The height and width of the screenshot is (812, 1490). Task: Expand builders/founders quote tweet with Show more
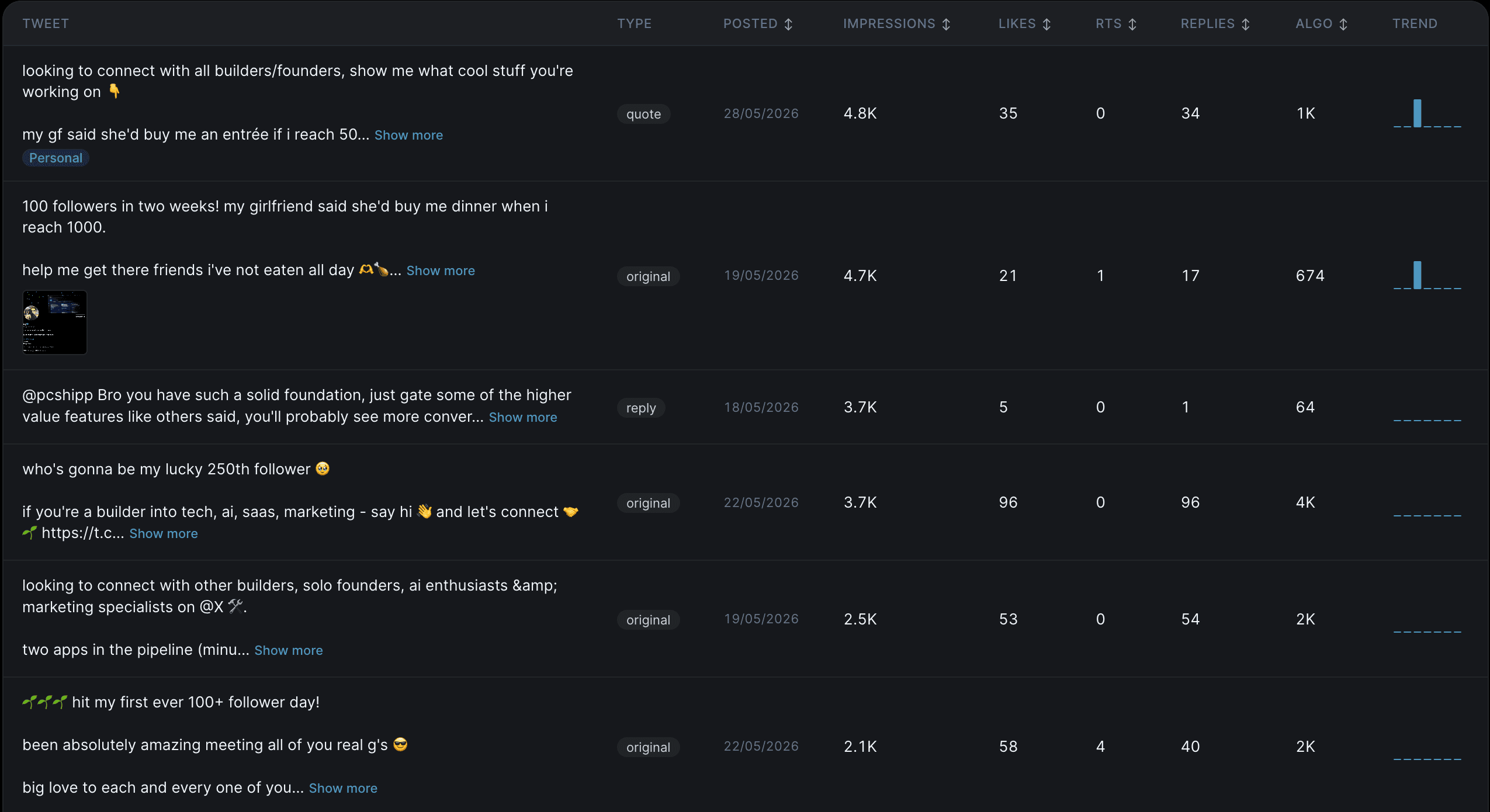point(408,135)
